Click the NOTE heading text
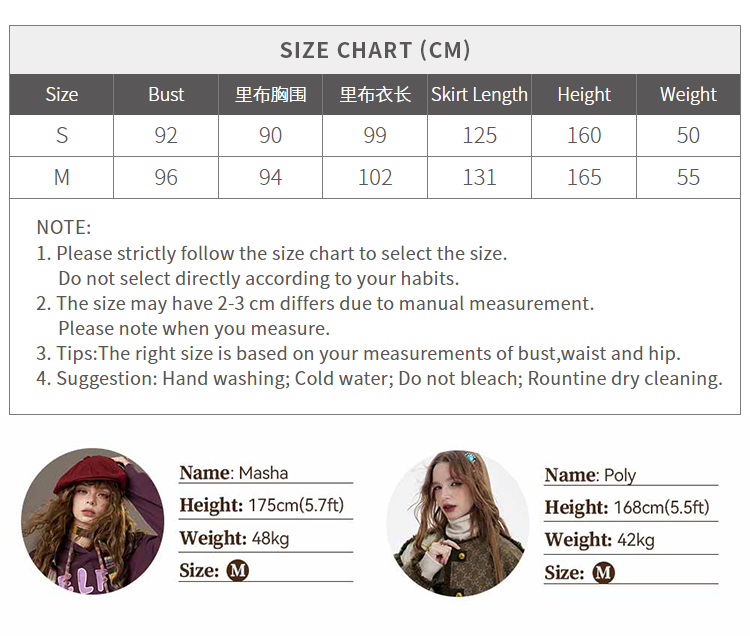 (x=64, y=227)
